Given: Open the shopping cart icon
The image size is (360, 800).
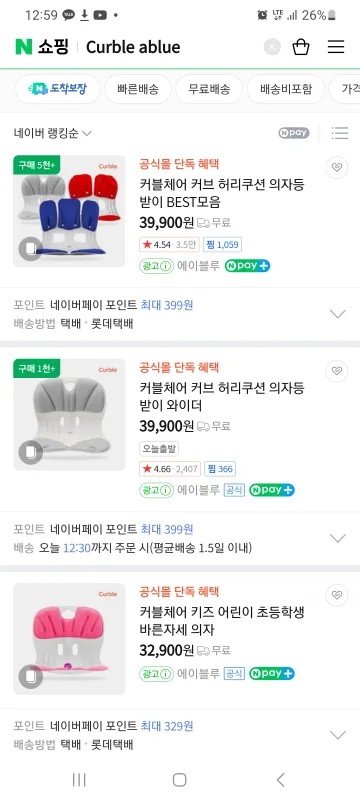Looking at the screenshot, I should (x=301, y=47).
